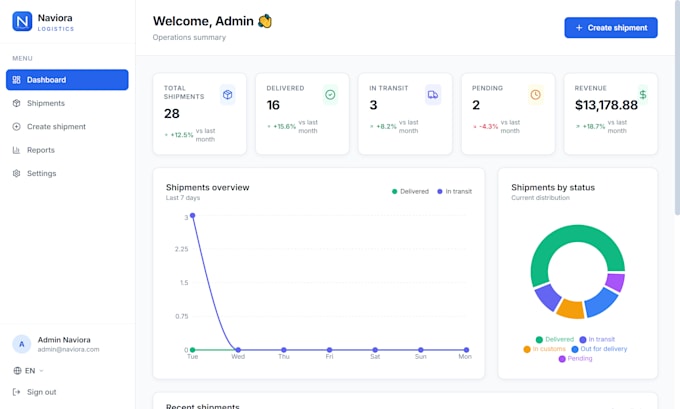Toggle Pending legend entry in status chart

(575, 359)
